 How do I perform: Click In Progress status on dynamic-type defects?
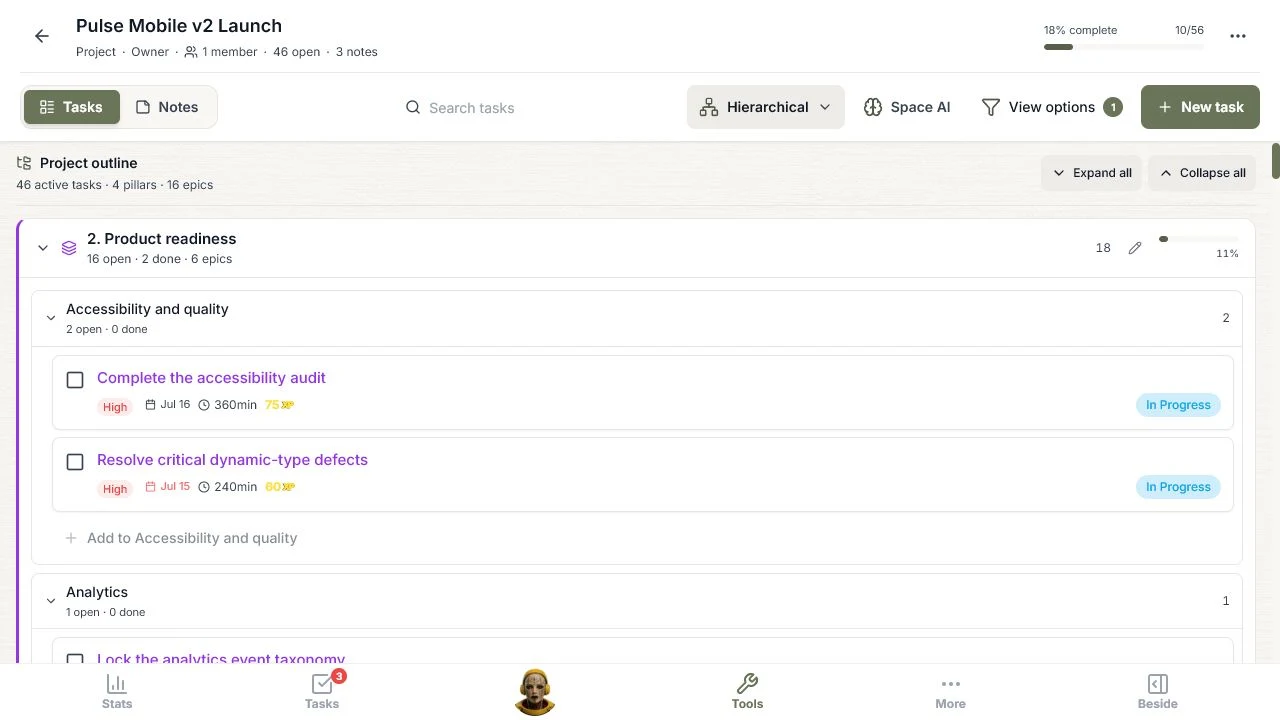pyautogui.click(x=1178, y=487)
